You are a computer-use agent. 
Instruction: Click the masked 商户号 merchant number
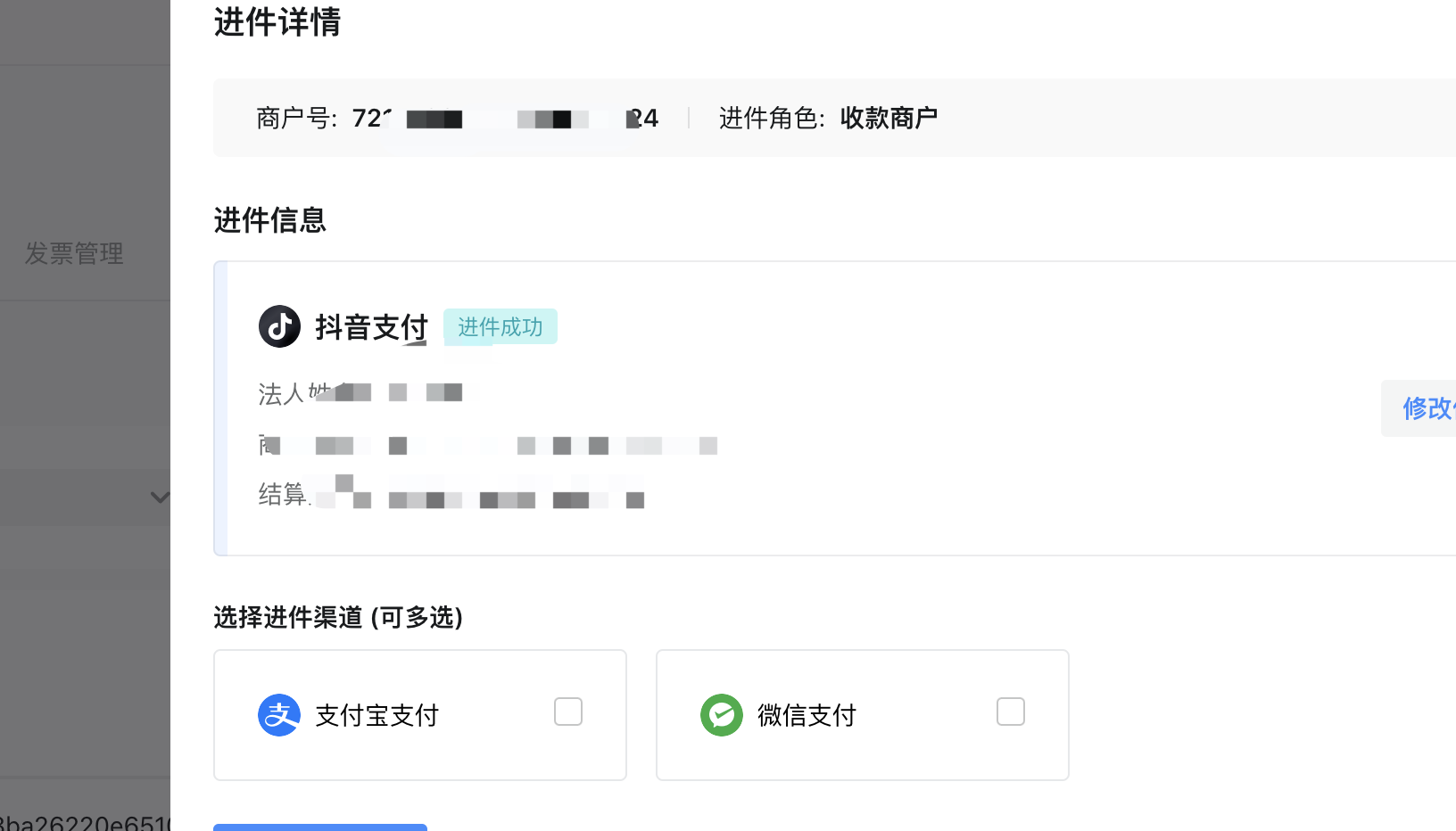point(505,119)
